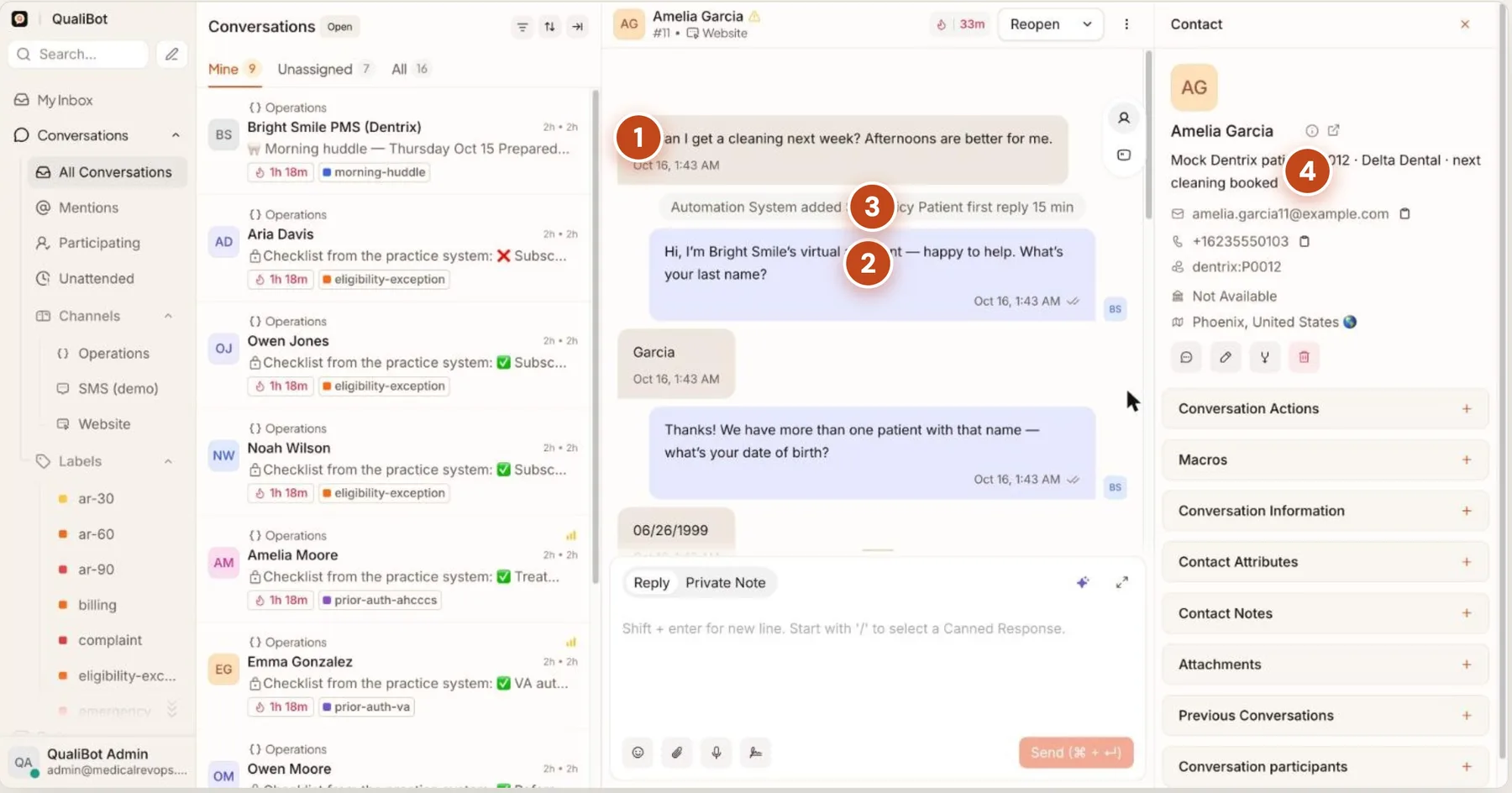Image resolution: width=1512 pixels, height=793 pixels.
Task: Show contact info icon beside Amelia Garcia
Action: click(x=1311, y=130)
